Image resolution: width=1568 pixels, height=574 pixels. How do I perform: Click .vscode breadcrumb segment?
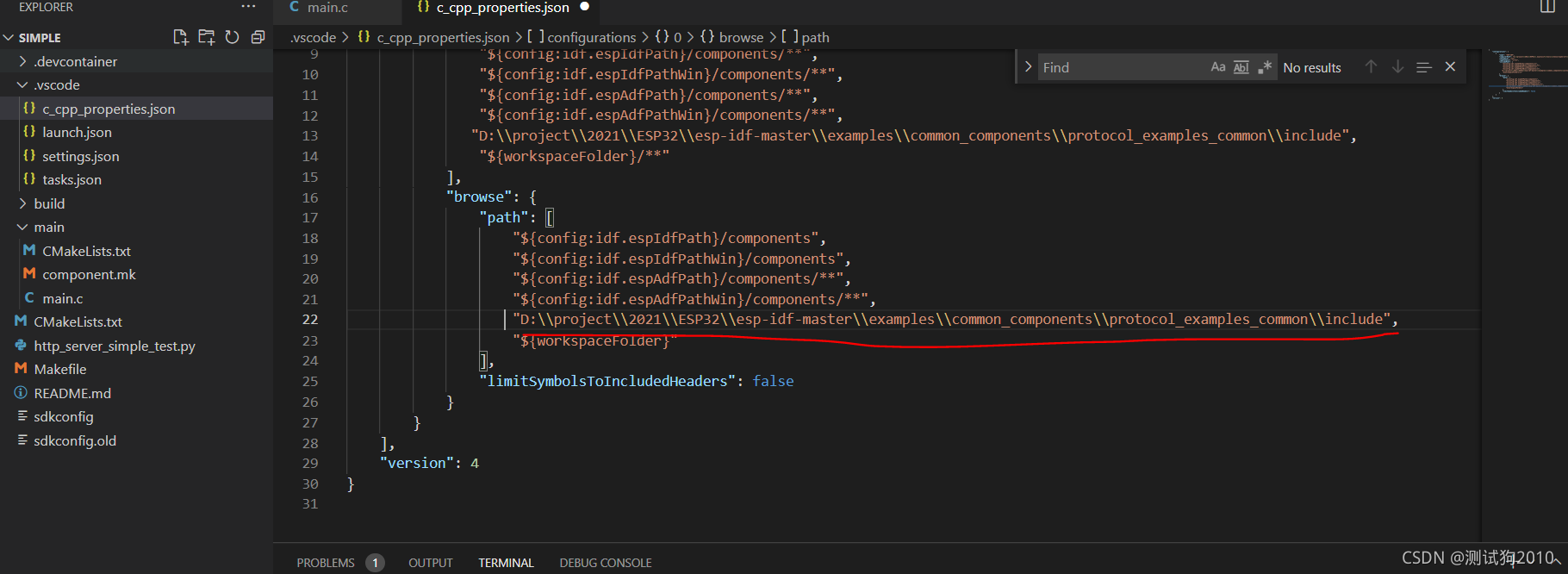point(312,37)
